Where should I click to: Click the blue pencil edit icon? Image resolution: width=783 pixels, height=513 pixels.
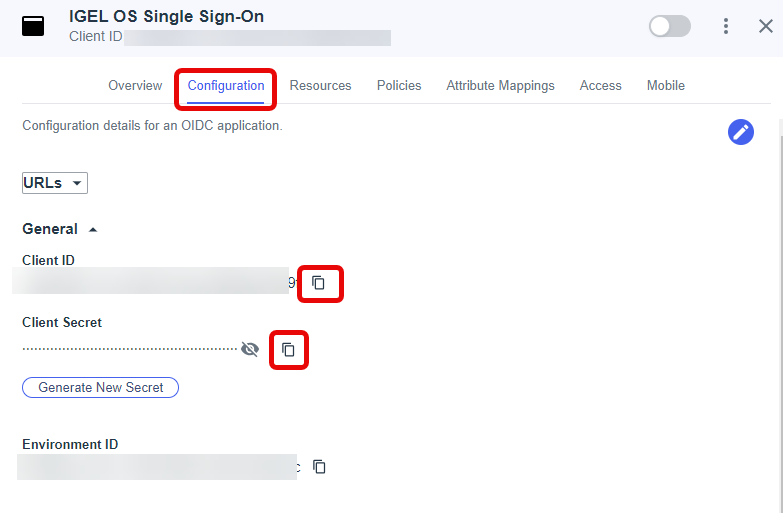click(x=741, y=132)
